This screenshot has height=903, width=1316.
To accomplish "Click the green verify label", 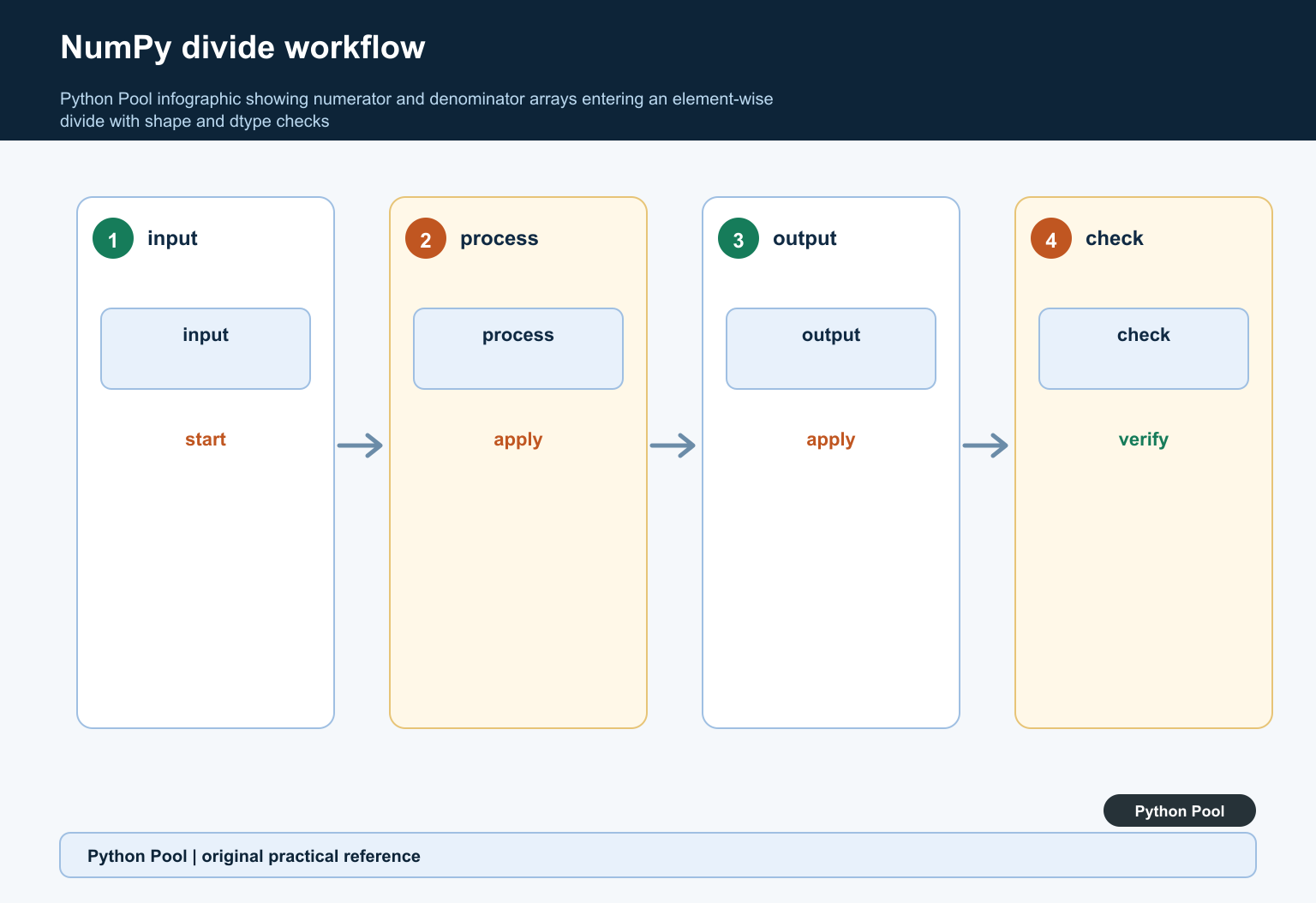I will (1144, 440).
